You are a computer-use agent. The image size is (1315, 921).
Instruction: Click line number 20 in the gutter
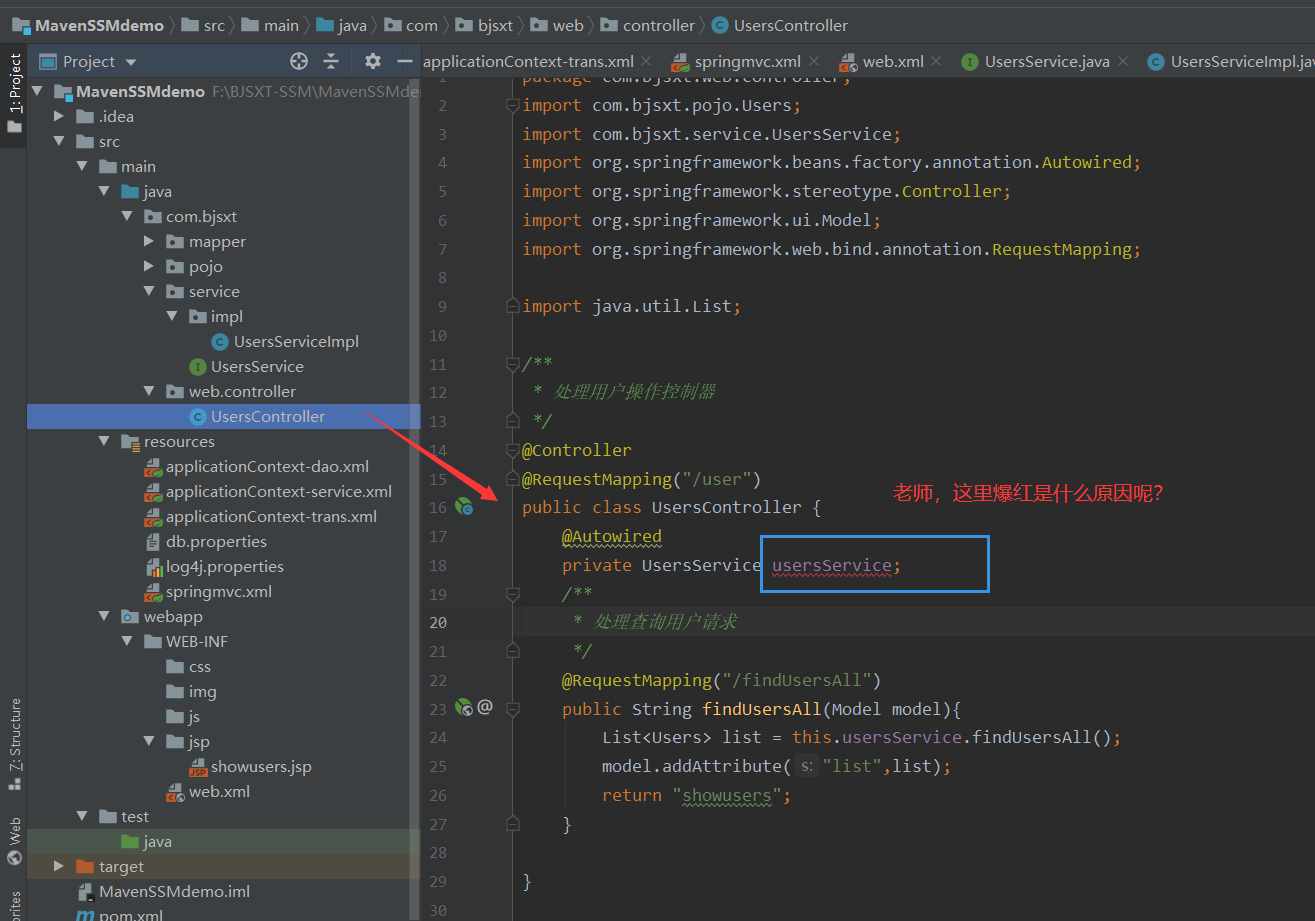[x=437, y=622]
